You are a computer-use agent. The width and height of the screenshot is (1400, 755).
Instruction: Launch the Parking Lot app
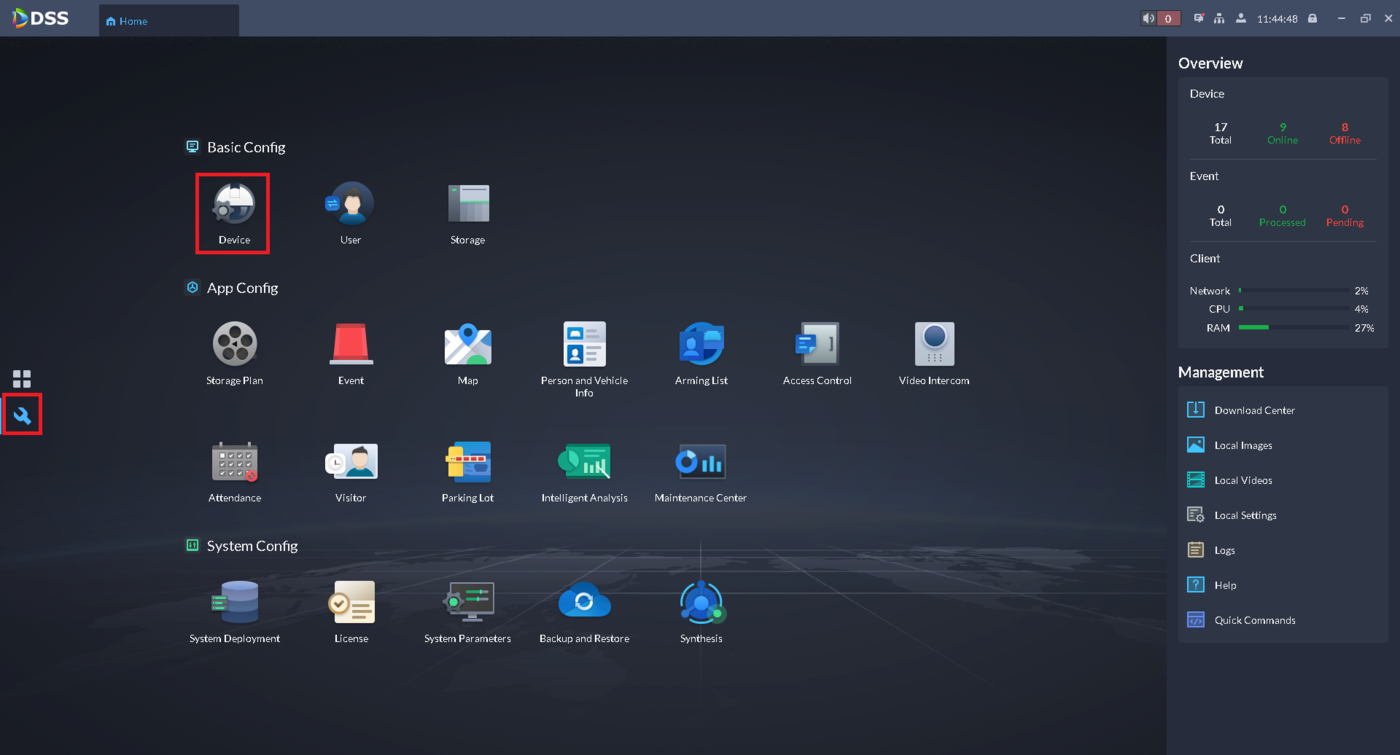click(467, 462)
